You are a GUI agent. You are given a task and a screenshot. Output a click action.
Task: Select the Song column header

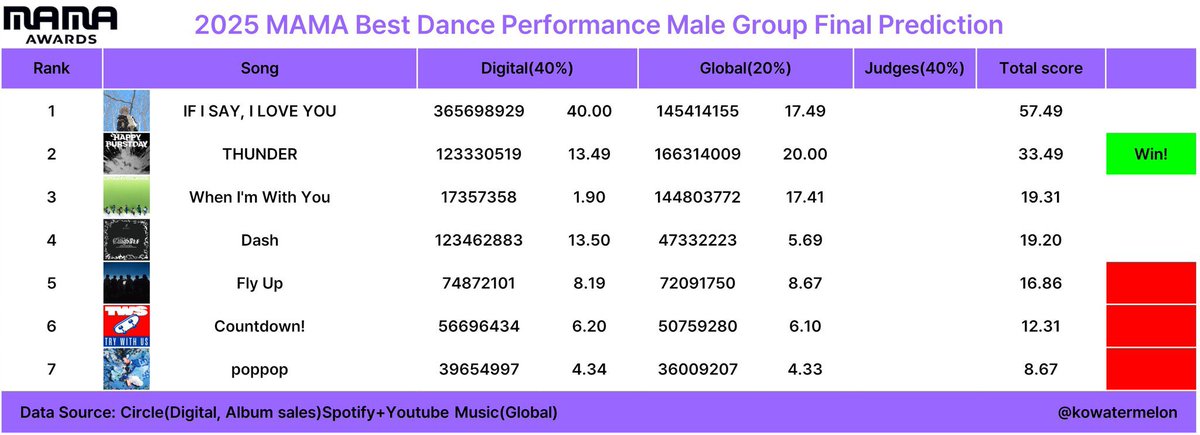[x=260, y=69]
